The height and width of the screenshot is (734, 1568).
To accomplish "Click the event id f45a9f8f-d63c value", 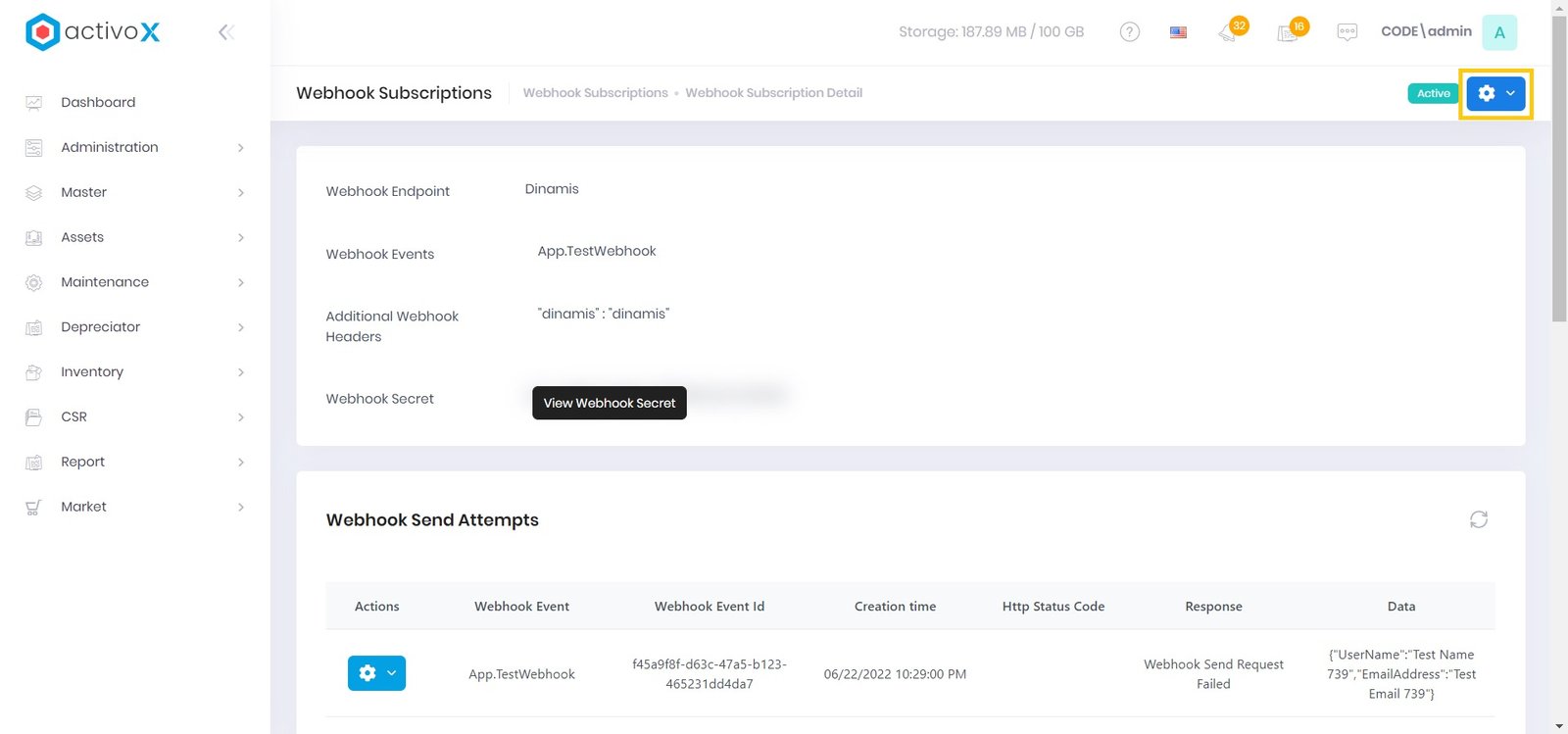I will pos(710,674).
